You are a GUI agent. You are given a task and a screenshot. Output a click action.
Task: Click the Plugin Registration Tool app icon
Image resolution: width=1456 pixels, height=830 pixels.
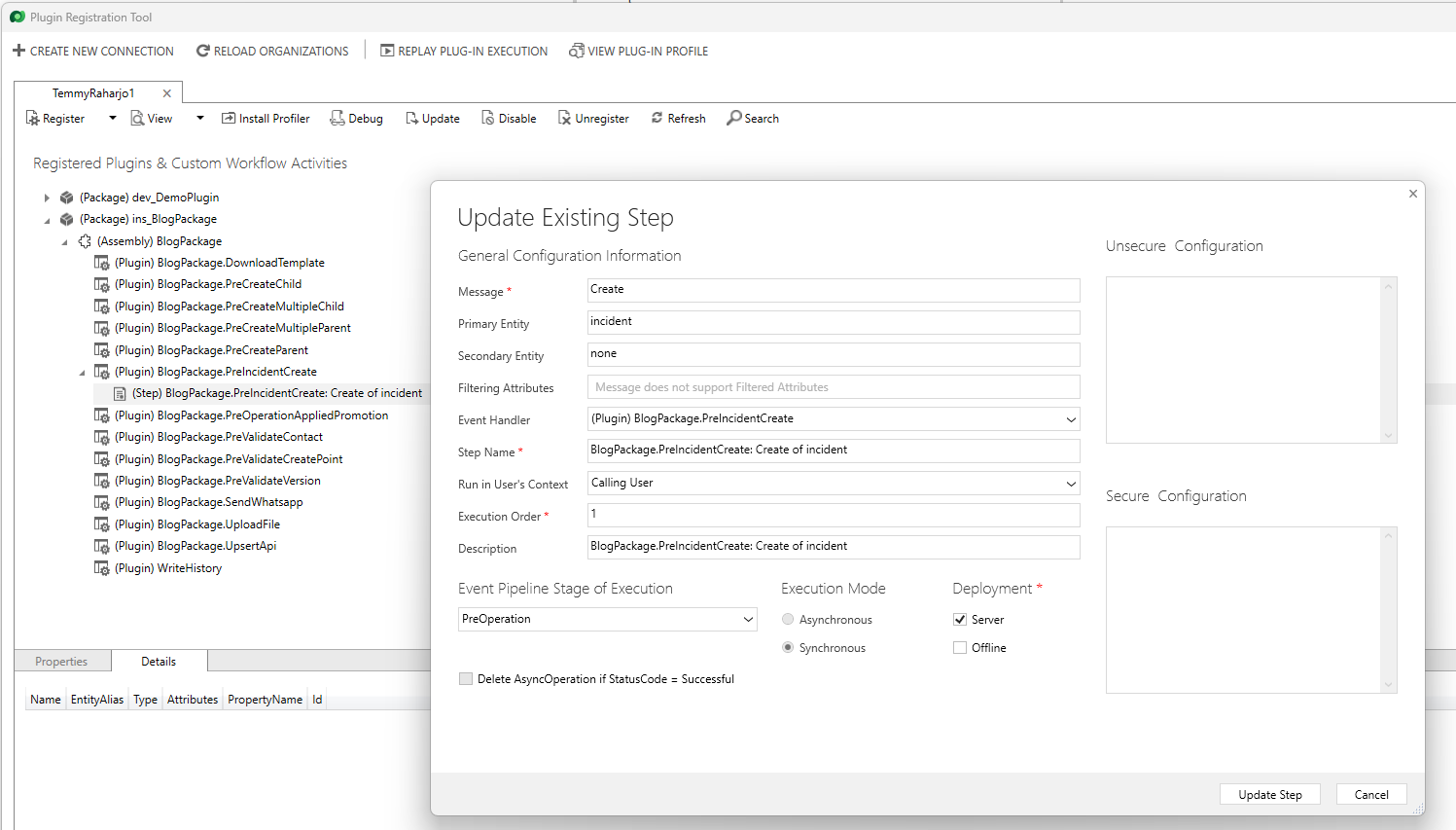(x=18, y=17)
